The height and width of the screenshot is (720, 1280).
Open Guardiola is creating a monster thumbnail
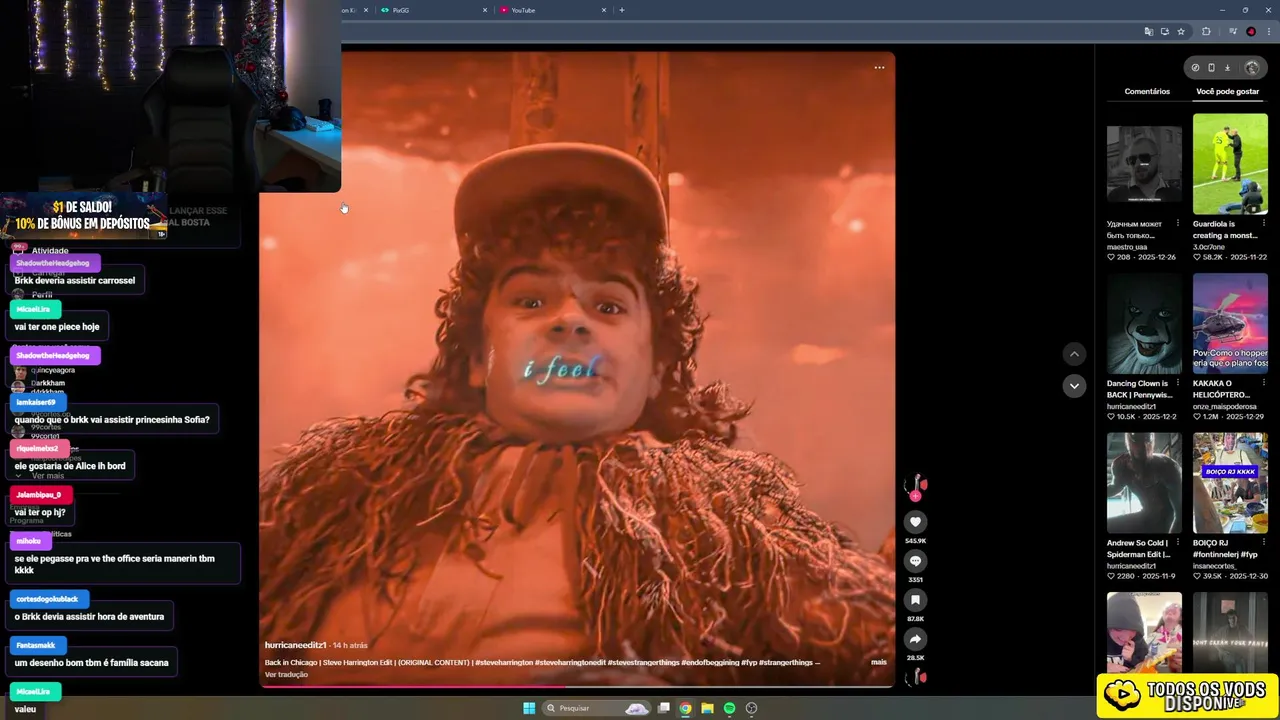tap(1230, 164)
